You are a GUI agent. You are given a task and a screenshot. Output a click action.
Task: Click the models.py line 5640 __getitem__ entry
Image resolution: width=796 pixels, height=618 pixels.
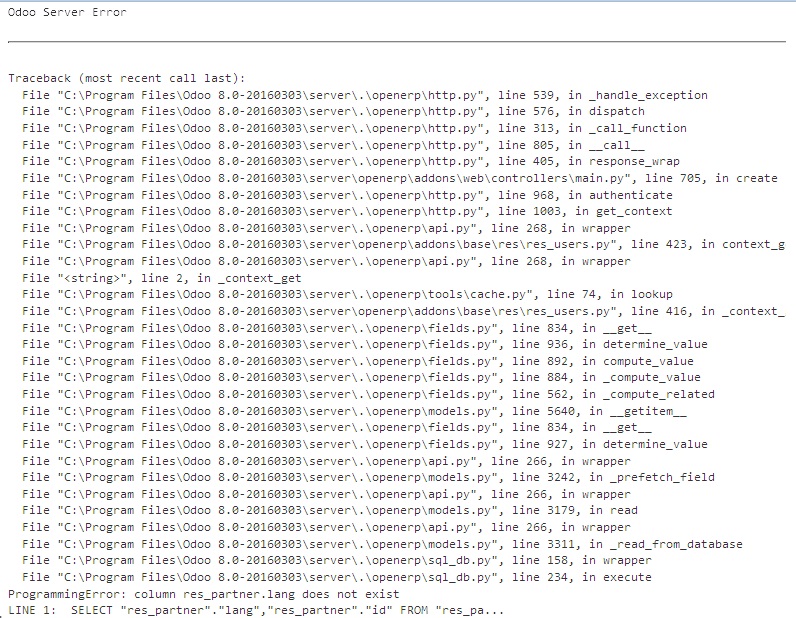[354, 411]
